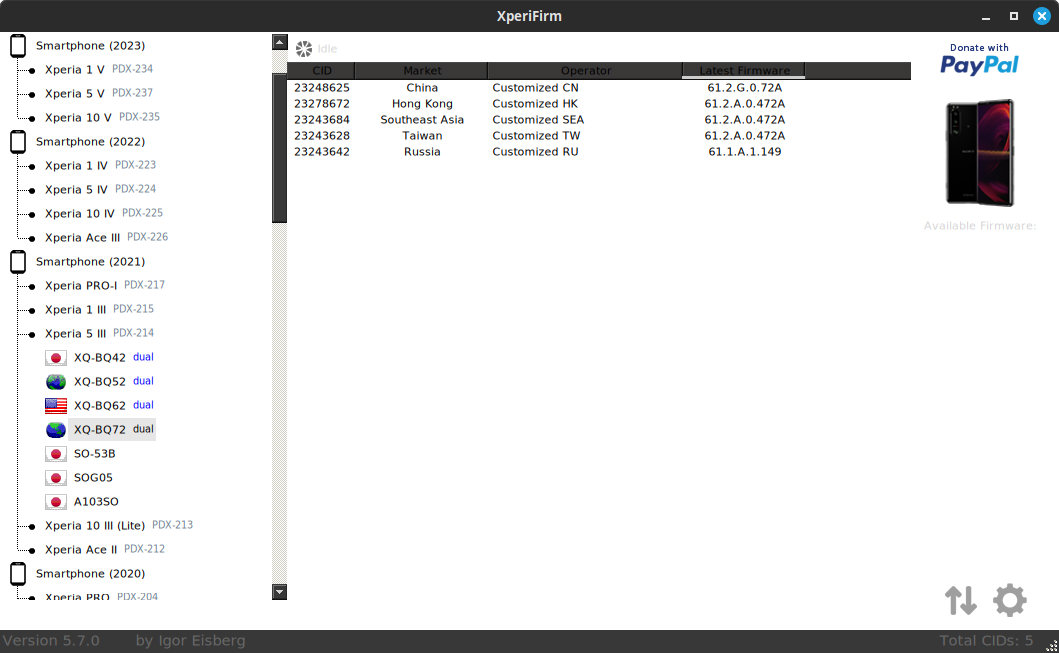The image size is (1059, 653).
Task: Expand Xperia PRO-I in the tree
Action: point(32,287)
